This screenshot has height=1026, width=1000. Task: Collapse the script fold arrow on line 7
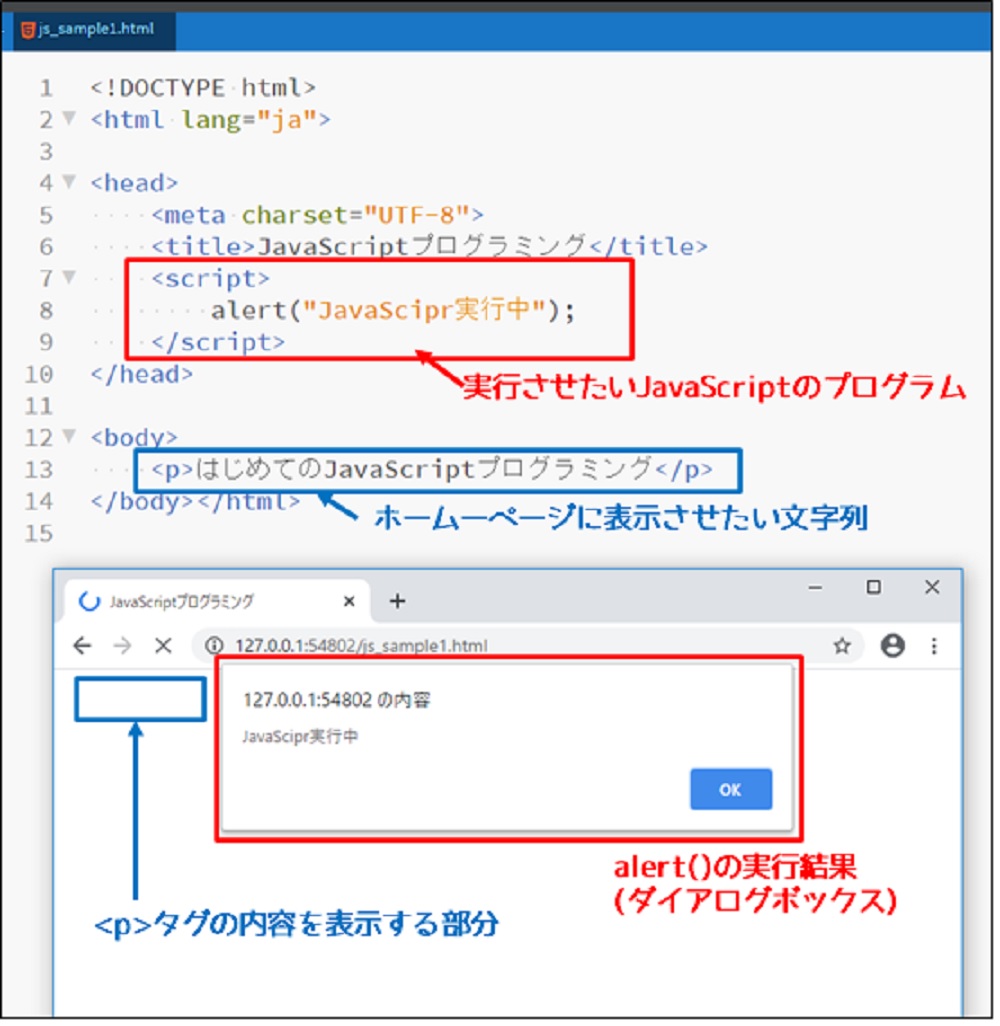coord(69,277)
